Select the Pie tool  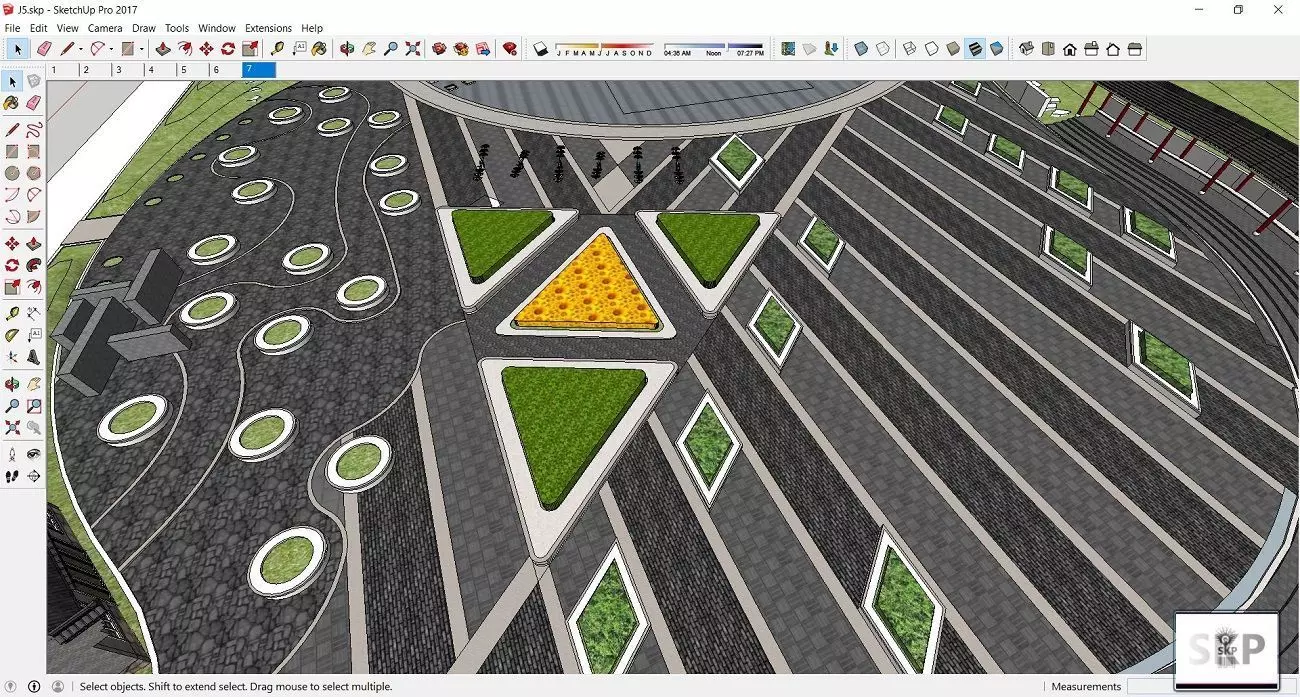(33, 216)
